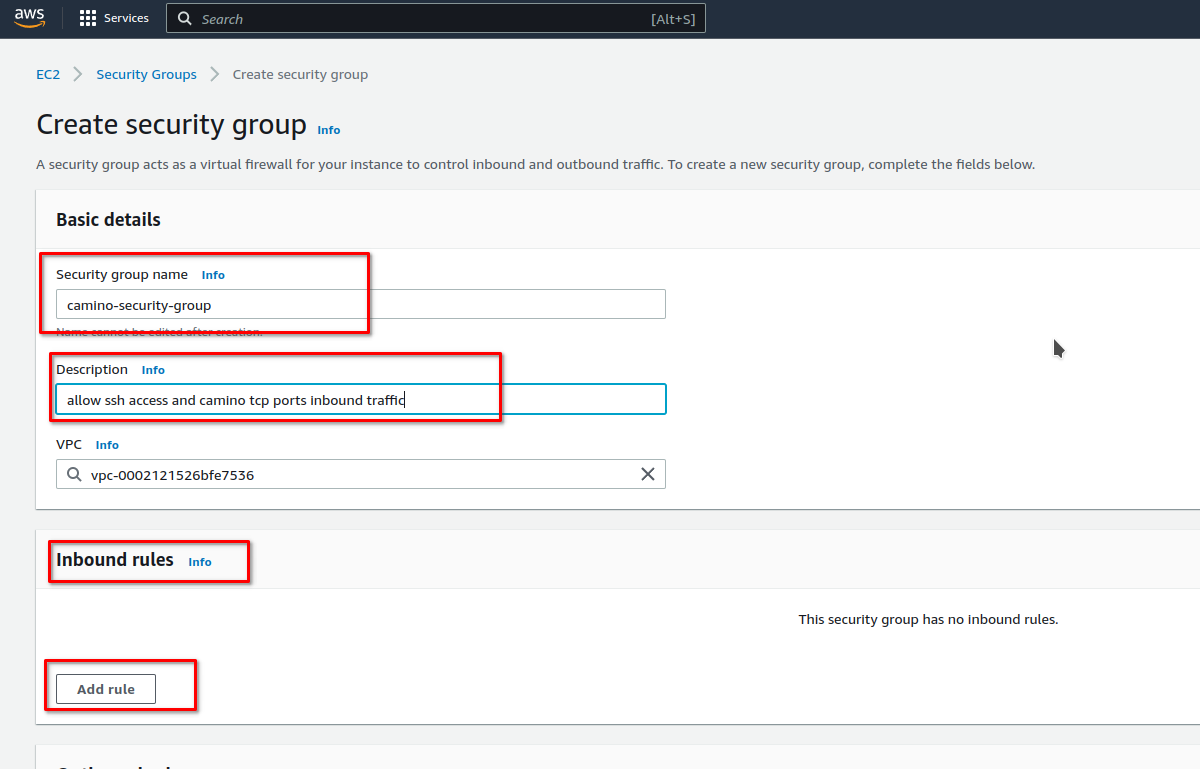
Task: Click Create security group breadcrumb text
Action: tap(300, 75)
